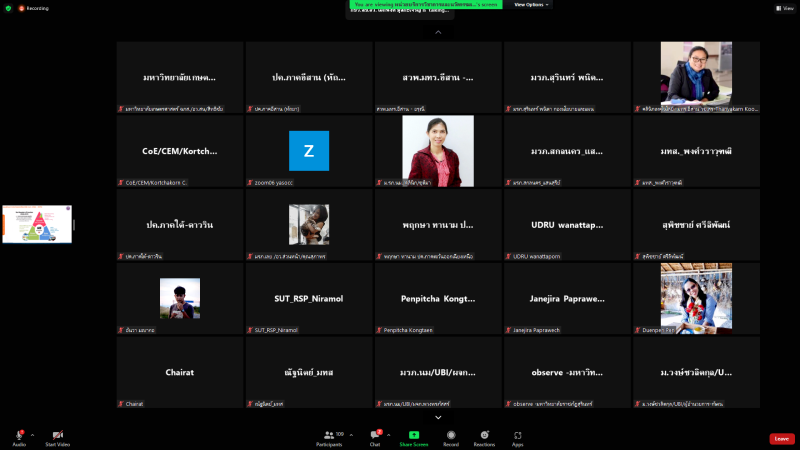Screen dimensions: 800x450
Task: Select the shared screen thumbnail on left
Action: 37,225
